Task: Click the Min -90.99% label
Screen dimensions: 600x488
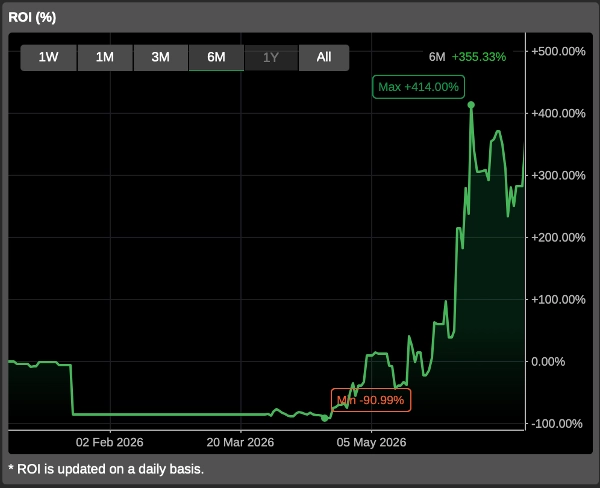Action: pyautogui.click(x=371, y=400)
